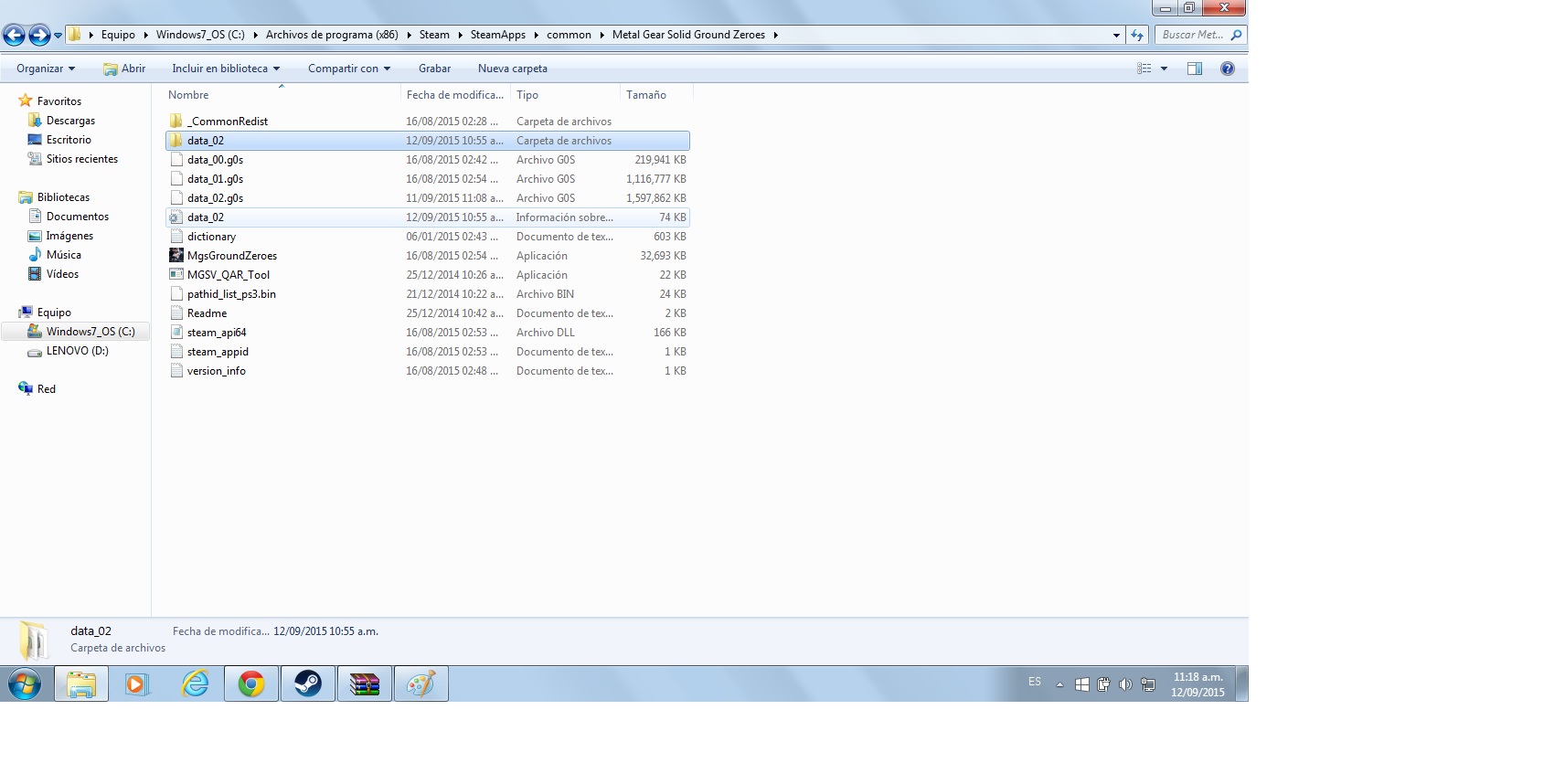This screenshot has width=1554, height=784.
Task: Click the Forward navigation arrow button
Action: (x=39, y=36)
